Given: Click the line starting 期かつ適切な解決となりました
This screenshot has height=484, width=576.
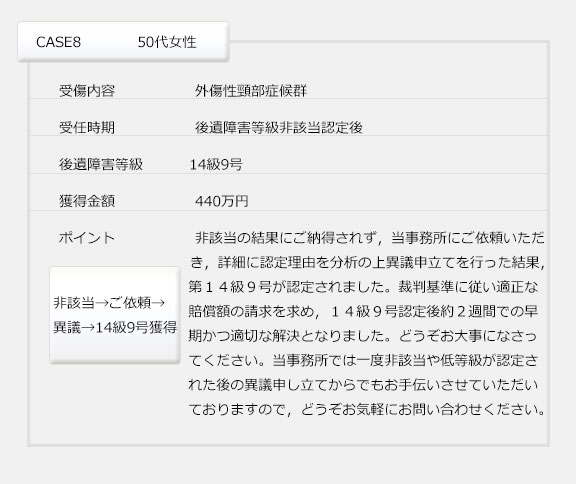Looking at the screenshot, I should [x=363, y=336].
